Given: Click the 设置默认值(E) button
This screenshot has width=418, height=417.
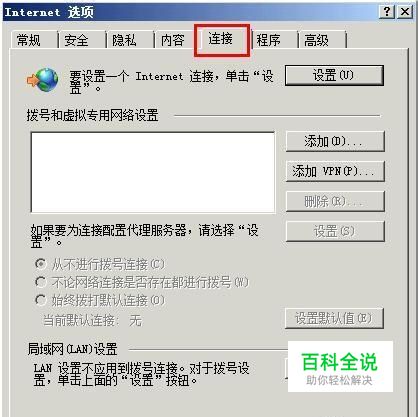Looking at the screenshot, I should click(x=334, y=318).
